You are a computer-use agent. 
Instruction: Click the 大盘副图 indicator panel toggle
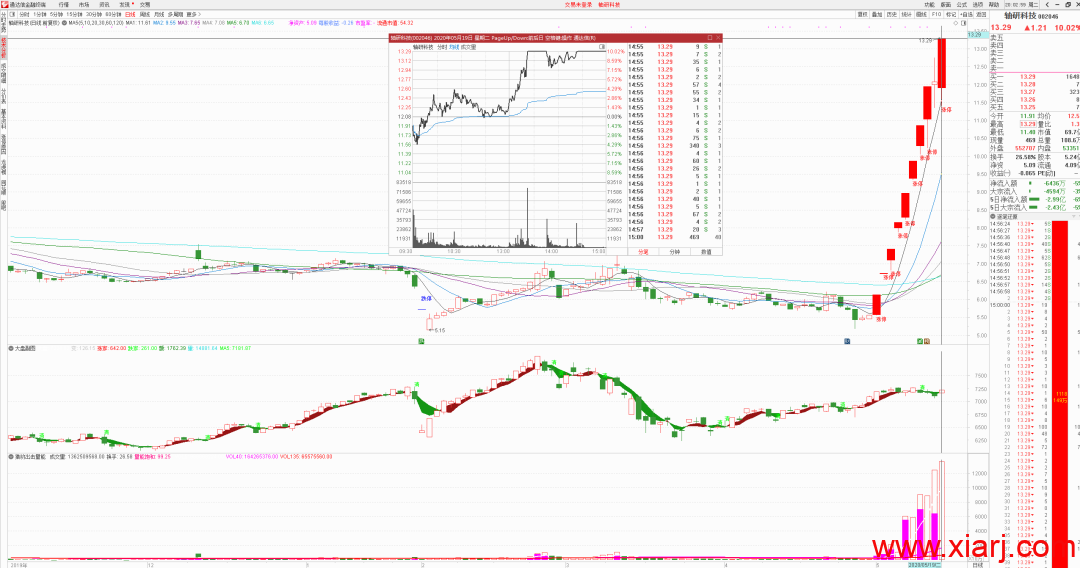12,348
